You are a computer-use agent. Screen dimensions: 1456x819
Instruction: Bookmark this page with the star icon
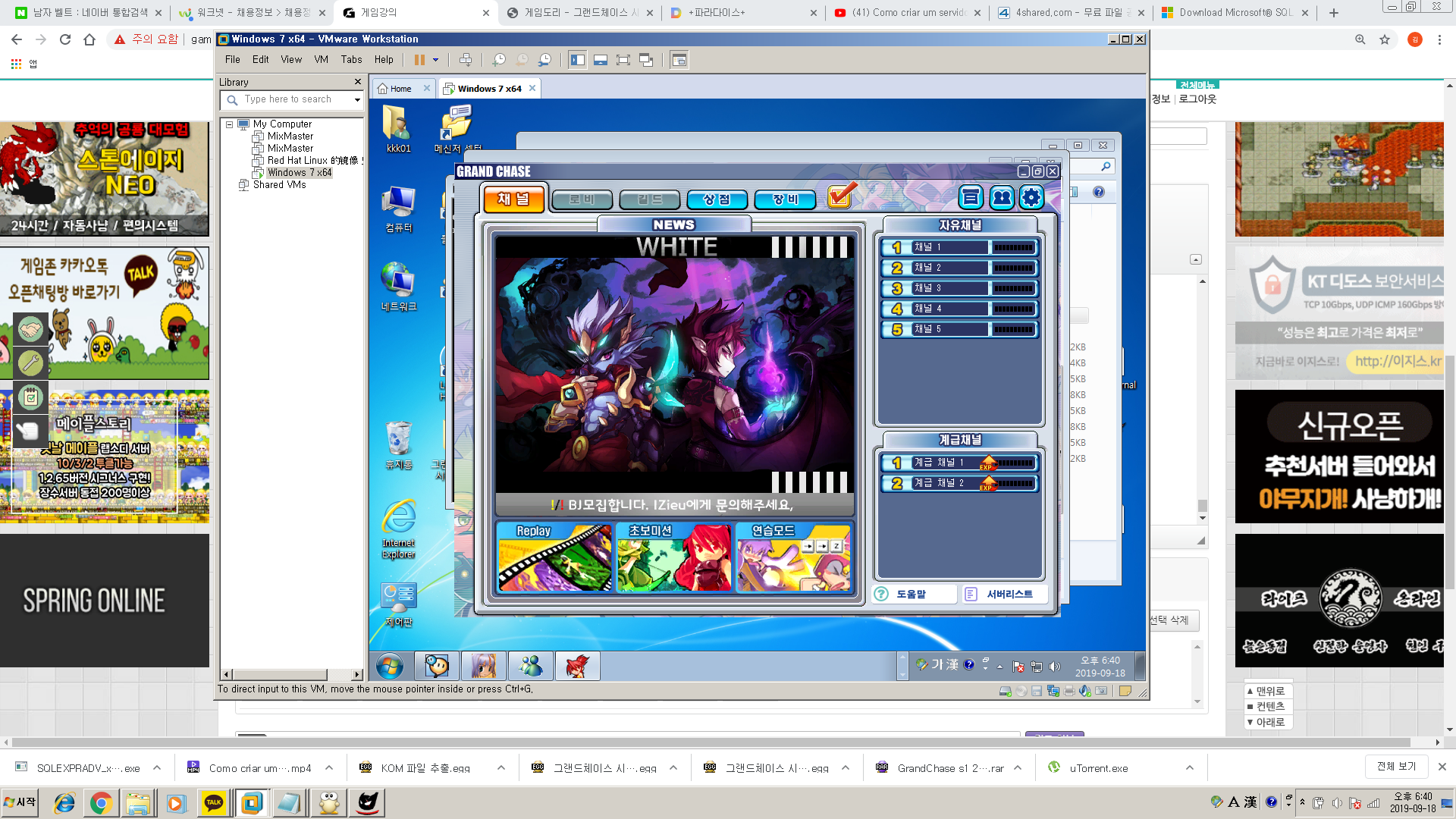click(1385, 39)
